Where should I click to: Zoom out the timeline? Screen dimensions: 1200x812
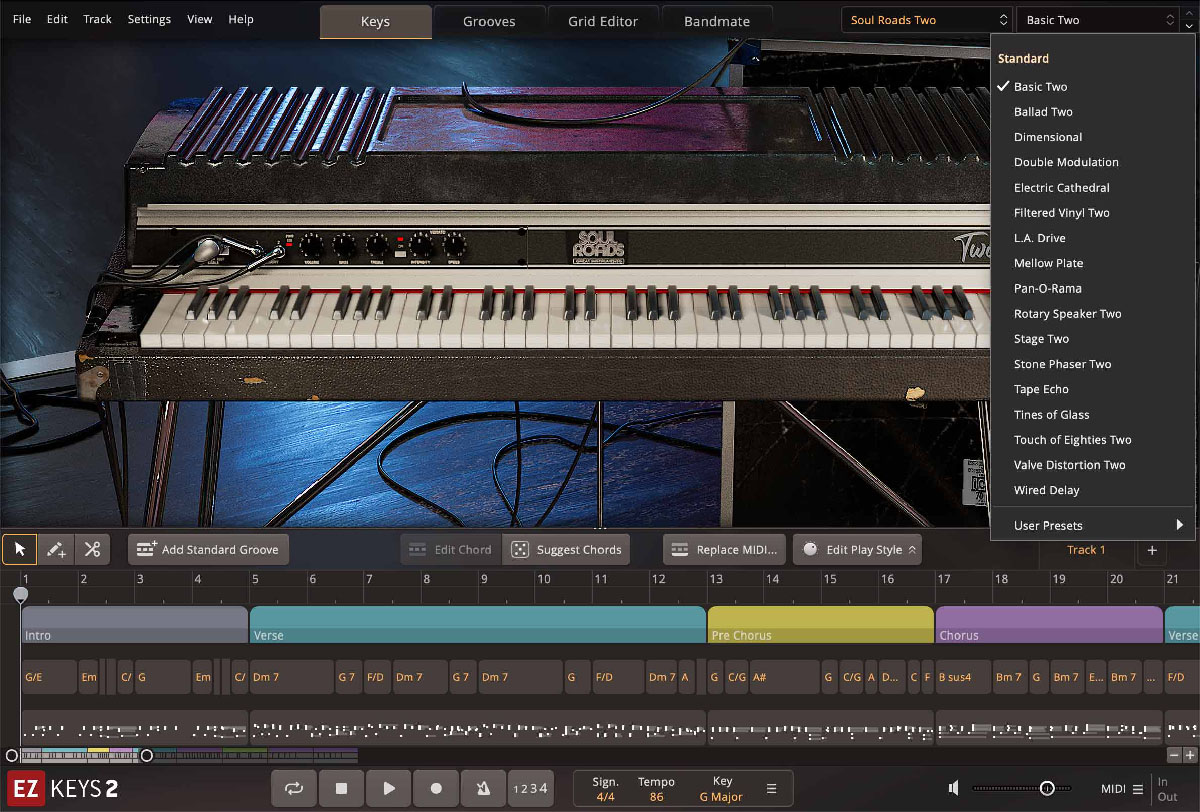tap(1174, 756)
